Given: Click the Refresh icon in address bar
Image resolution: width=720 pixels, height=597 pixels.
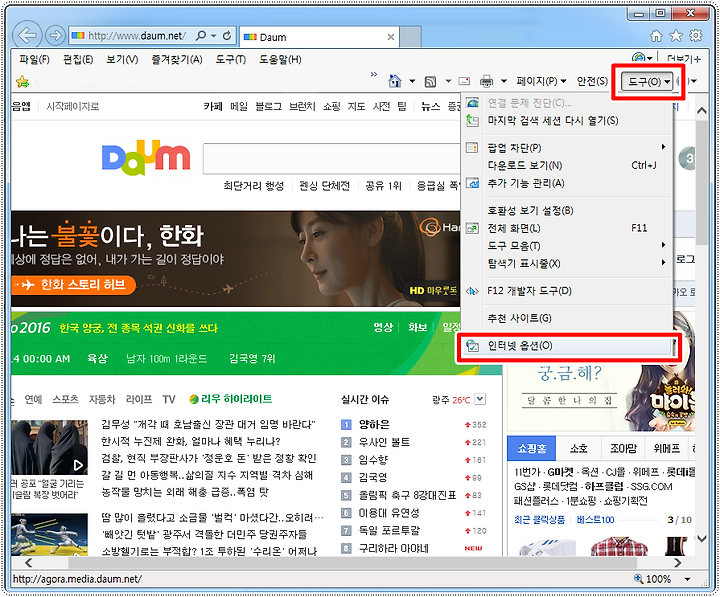Looking at the screenshot, I should (x=227, y=36).
